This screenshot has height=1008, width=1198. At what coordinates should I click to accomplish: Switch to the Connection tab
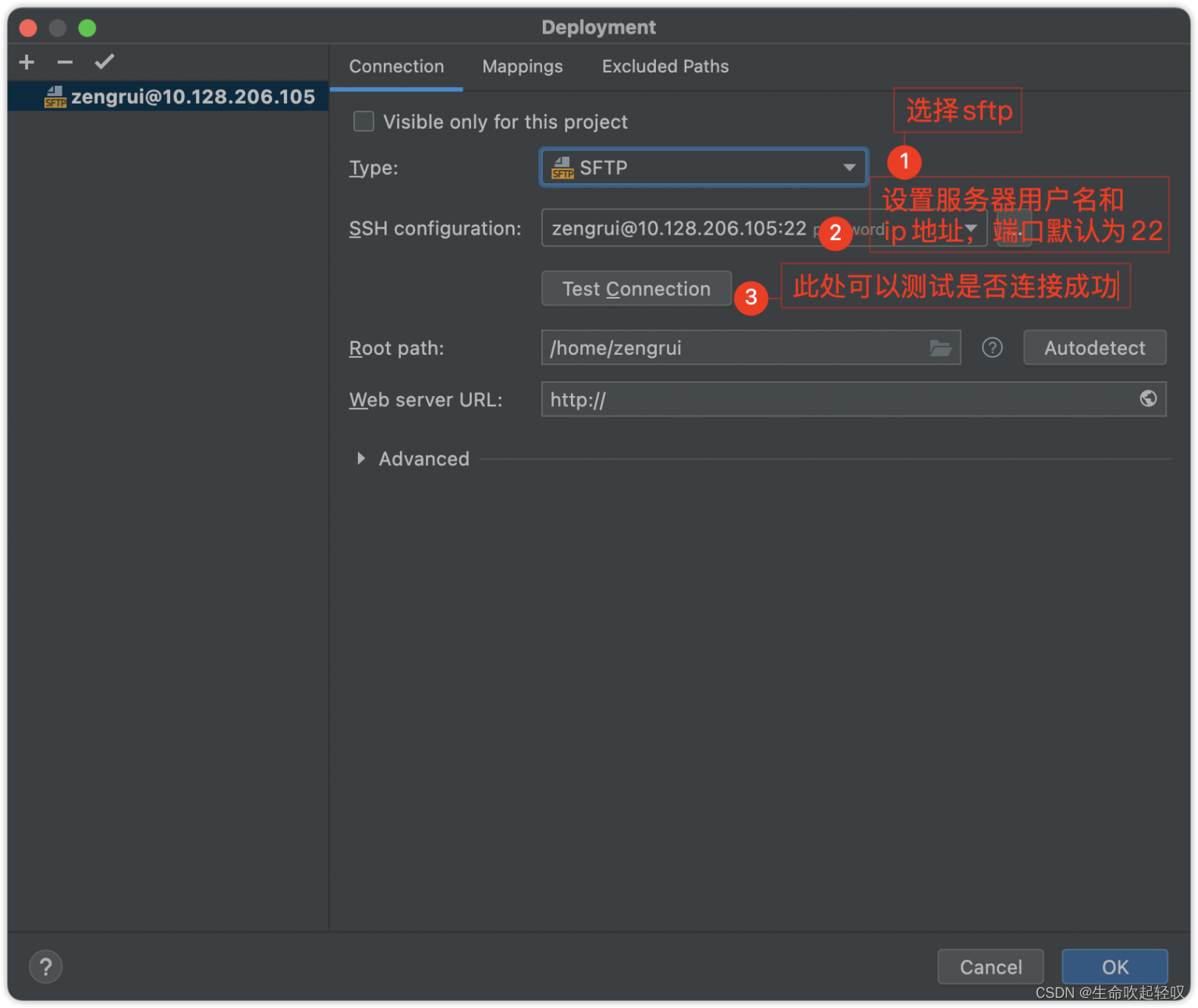coord(396,67)
